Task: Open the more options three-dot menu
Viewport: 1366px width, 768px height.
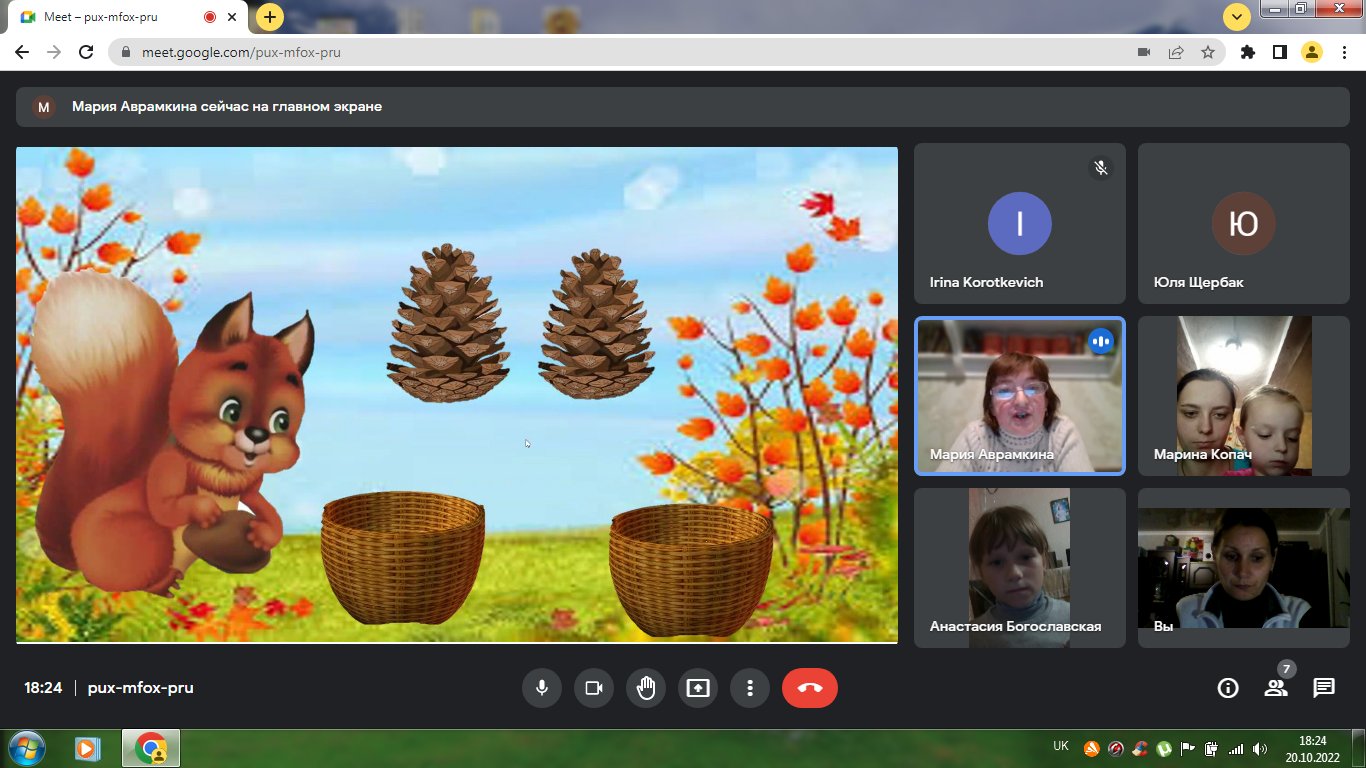Action: click(x=749, y=688)
